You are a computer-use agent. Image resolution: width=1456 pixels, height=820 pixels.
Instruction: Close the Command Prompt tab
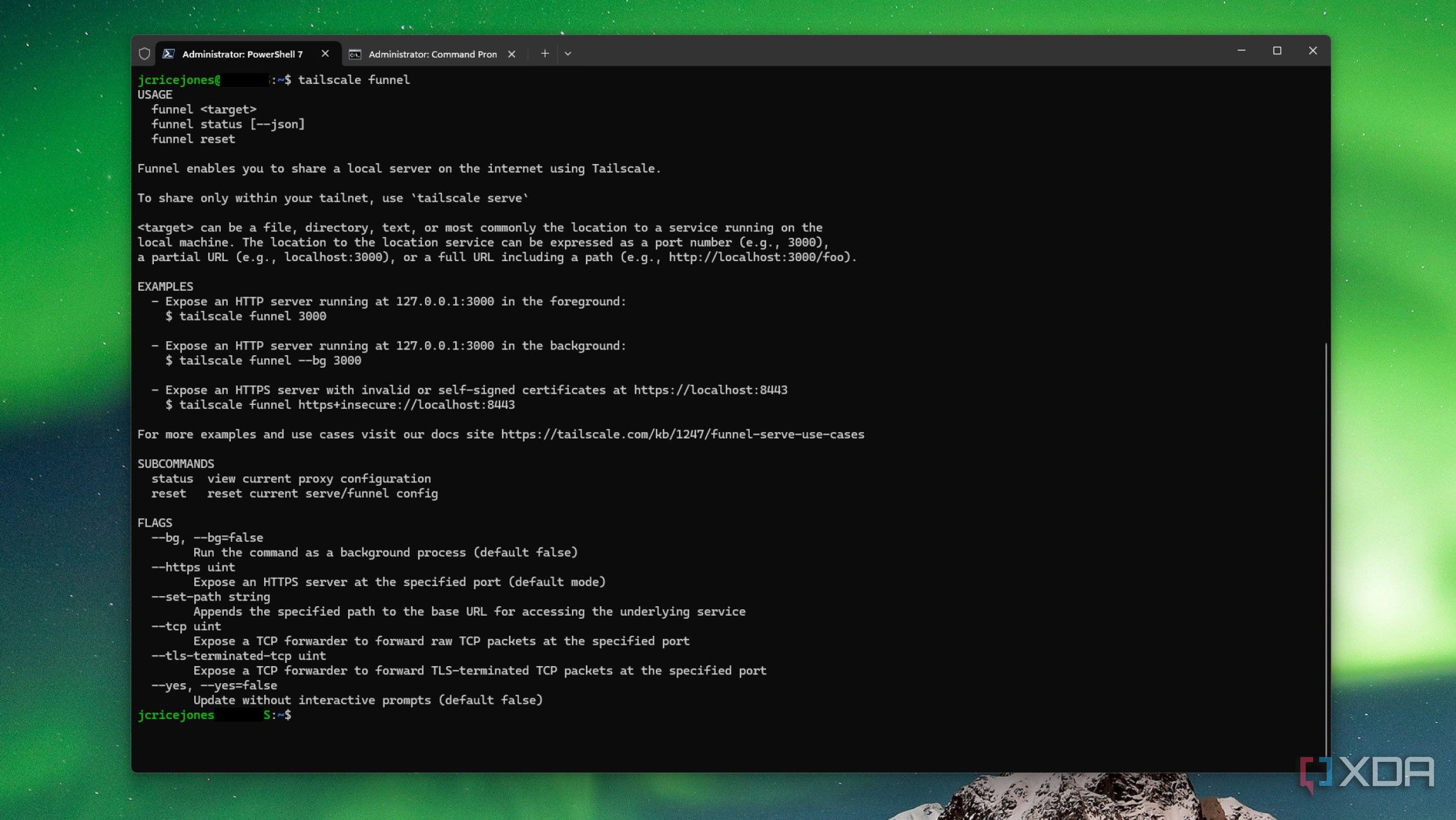point(512,54)
